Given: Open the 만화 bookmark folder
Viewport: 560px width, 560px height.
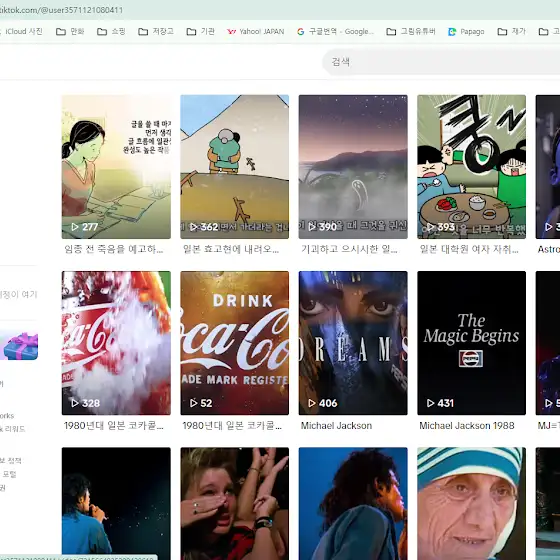Looking at the screenshot, I should coord(70,31).
